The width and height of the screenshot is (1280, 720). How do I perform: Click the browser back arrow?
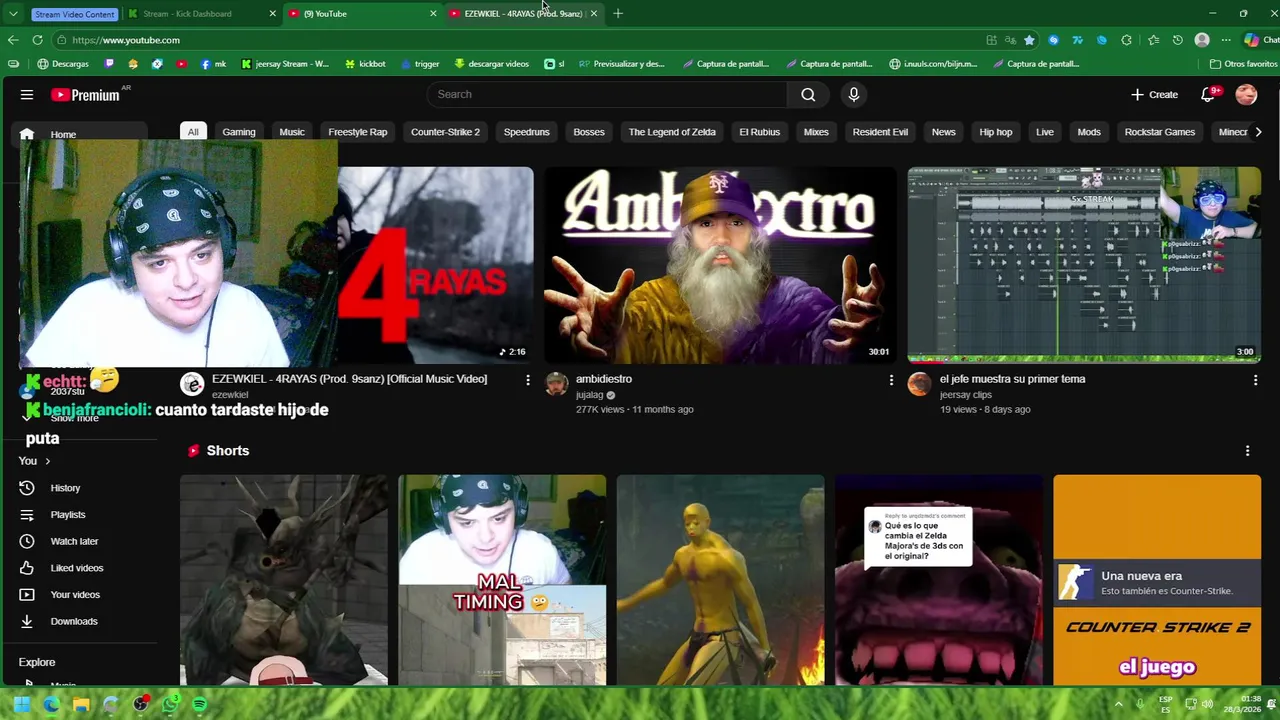(x=13, y=40)
